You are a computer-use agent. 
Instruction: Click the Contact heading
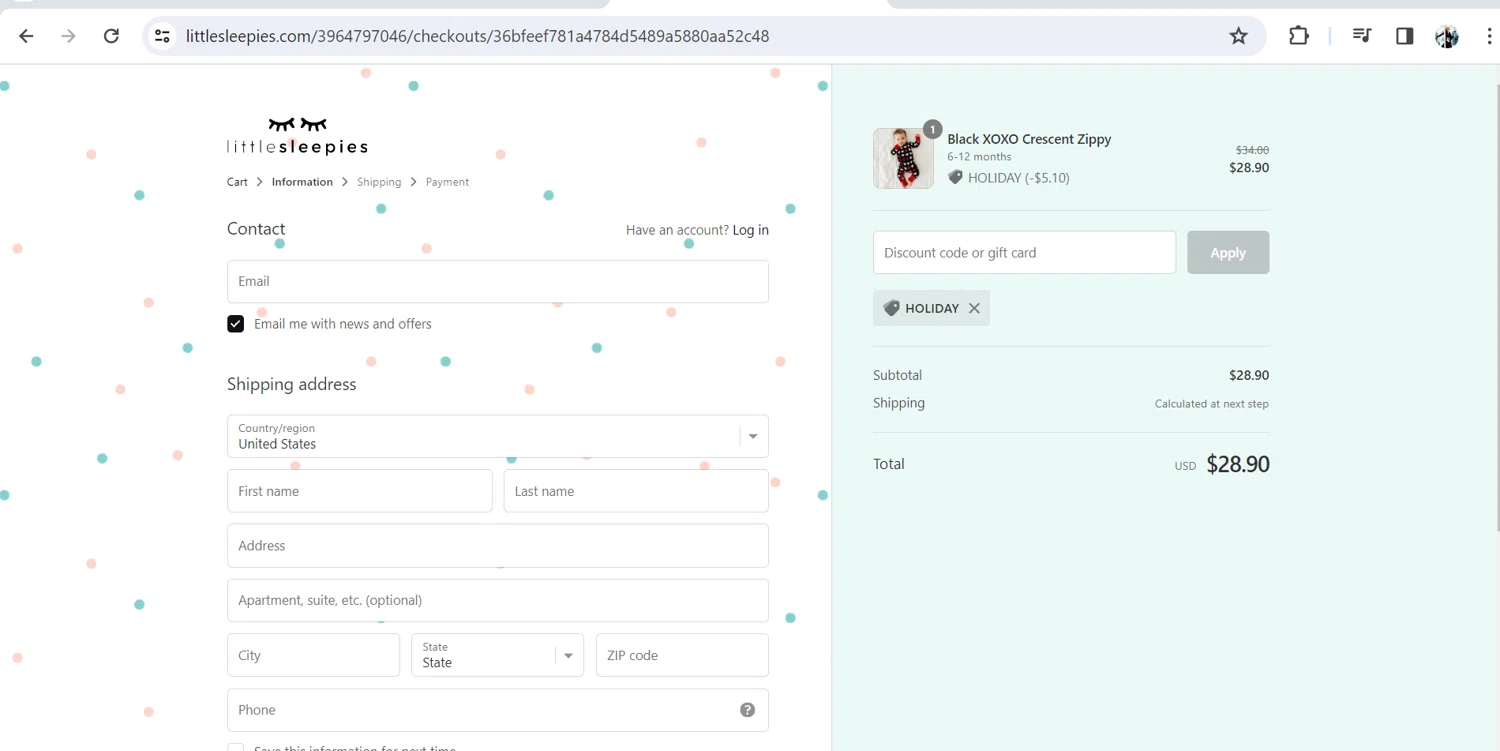point(256,229)
